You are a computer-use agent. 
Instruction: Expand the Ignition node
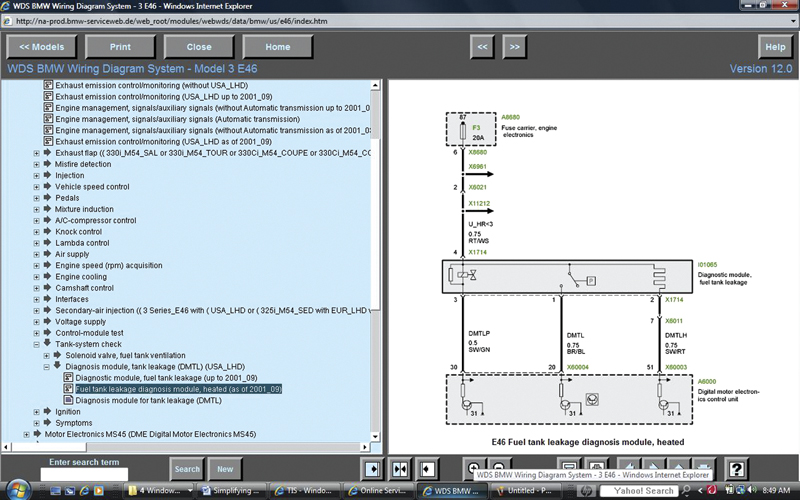[36, 412]
